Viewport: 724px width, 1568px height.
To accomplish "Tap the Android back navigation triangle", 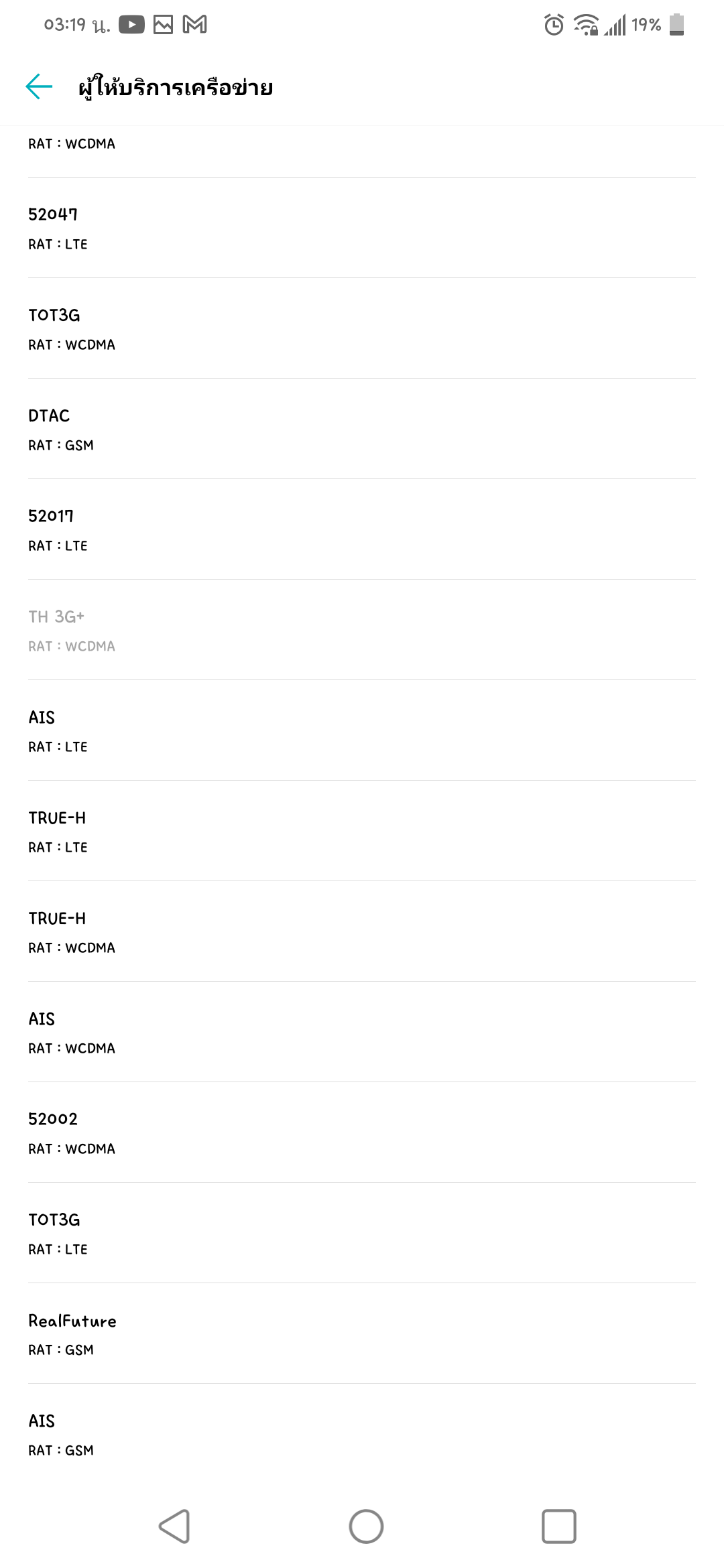I will [174, 1526].
